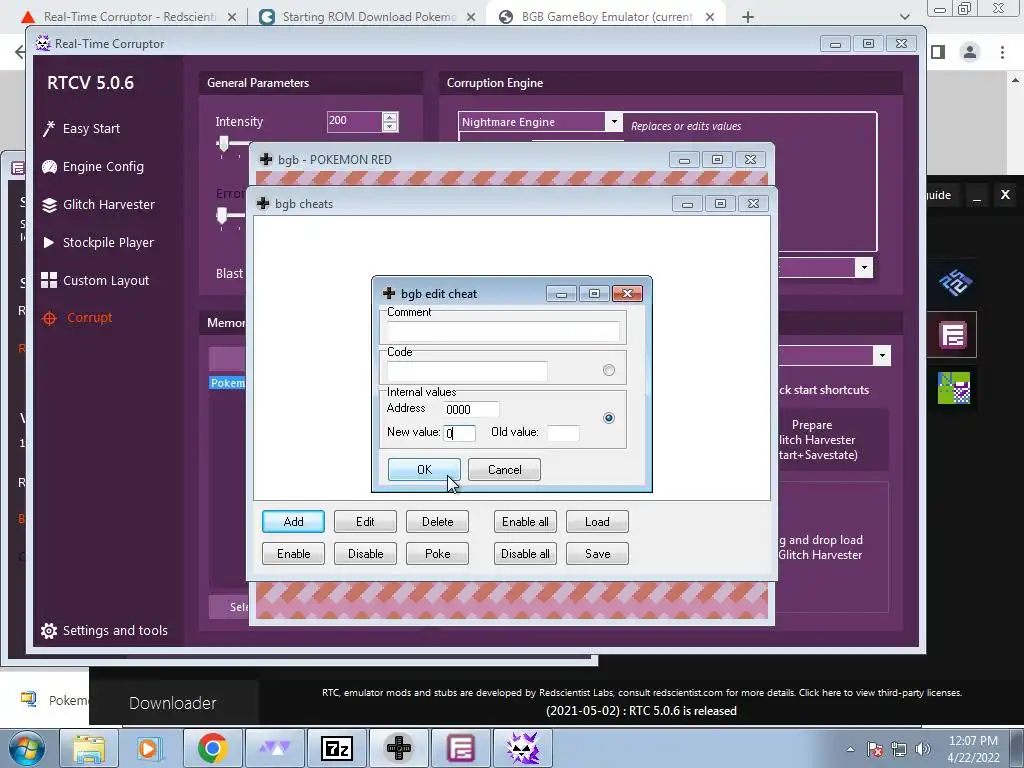Click the Comment text field

point(503,332)
